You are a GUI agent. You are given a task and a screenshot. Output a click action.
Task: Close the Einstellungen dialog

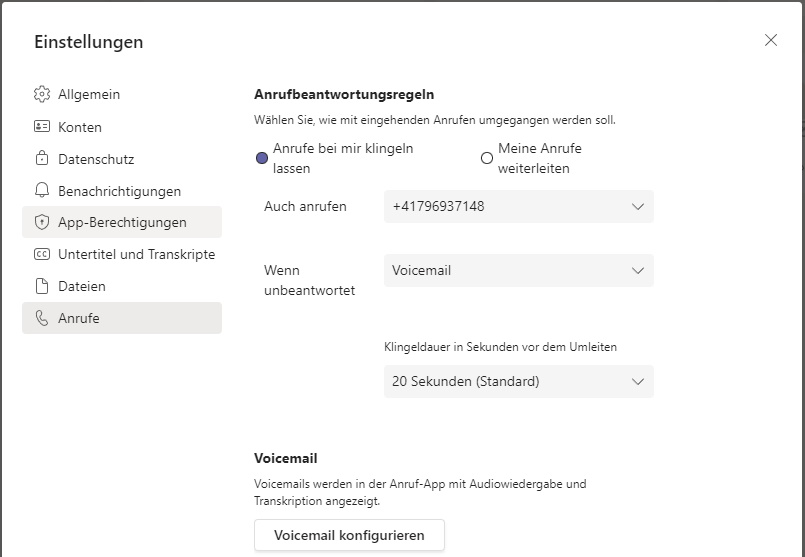(771, 40)
